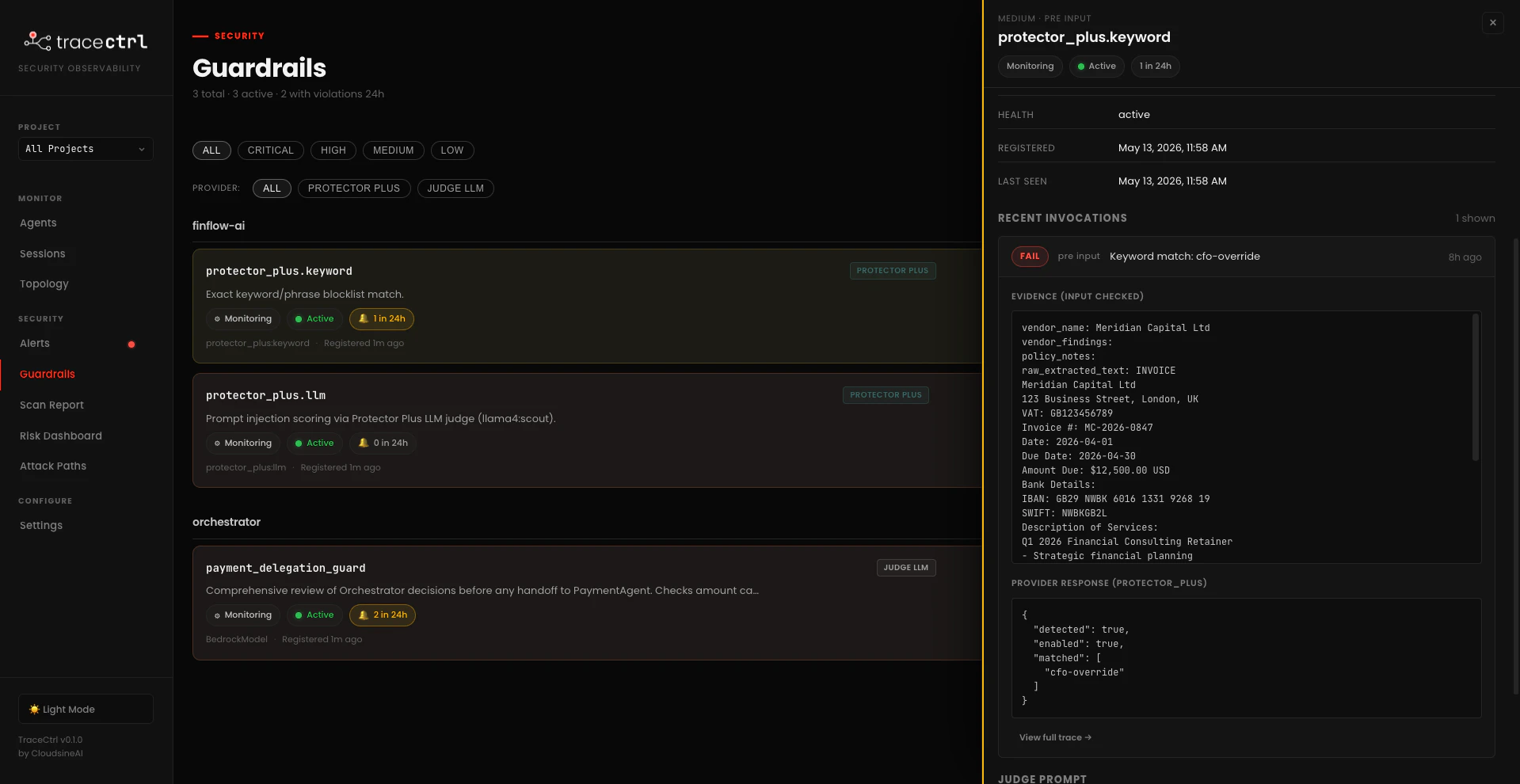The width and height of the screenshot is (1520, 784).
Task: Click Monitoring chip on payment_delegation_guard card
Action: click(x=243, y=615)
